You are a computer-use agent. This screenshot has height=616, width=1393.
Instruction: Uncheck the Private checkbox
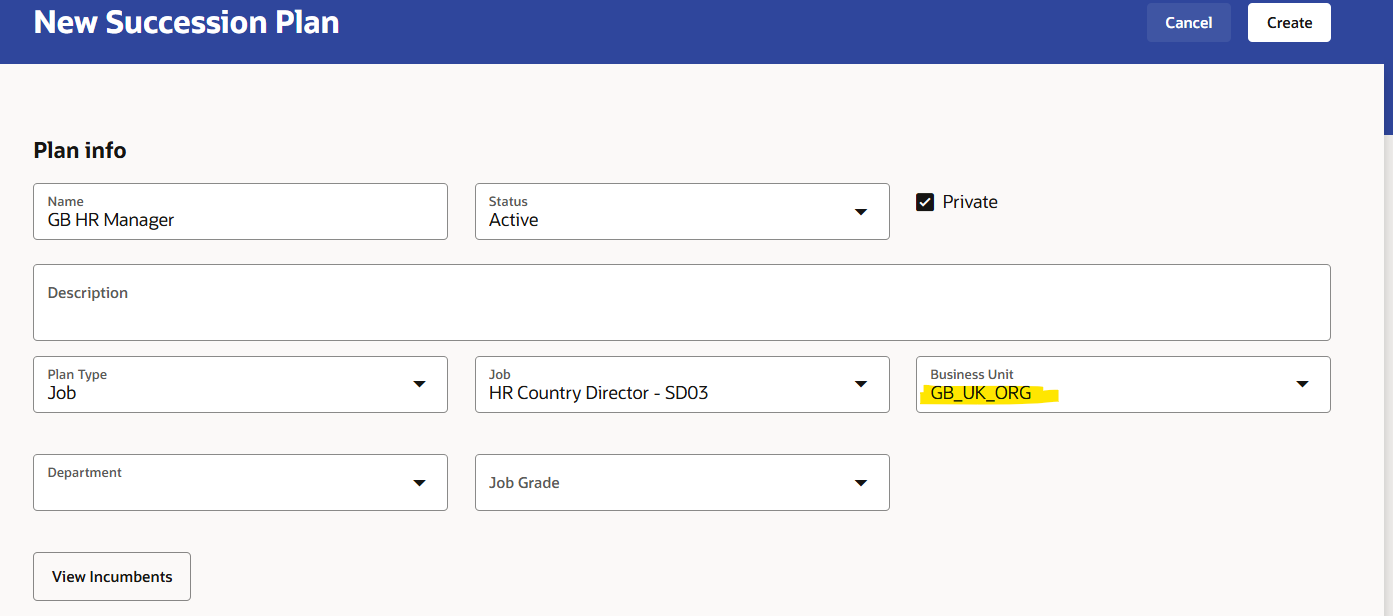tap(925, 202)
